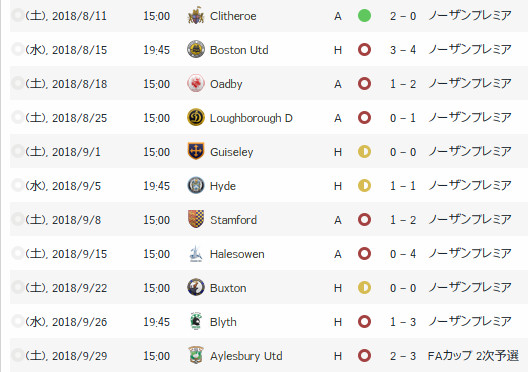The height and width of the screenshot is (372, 528).
Task: Click the yellow draw indicator for Guiseley
Action: click(x=364, y=151)
